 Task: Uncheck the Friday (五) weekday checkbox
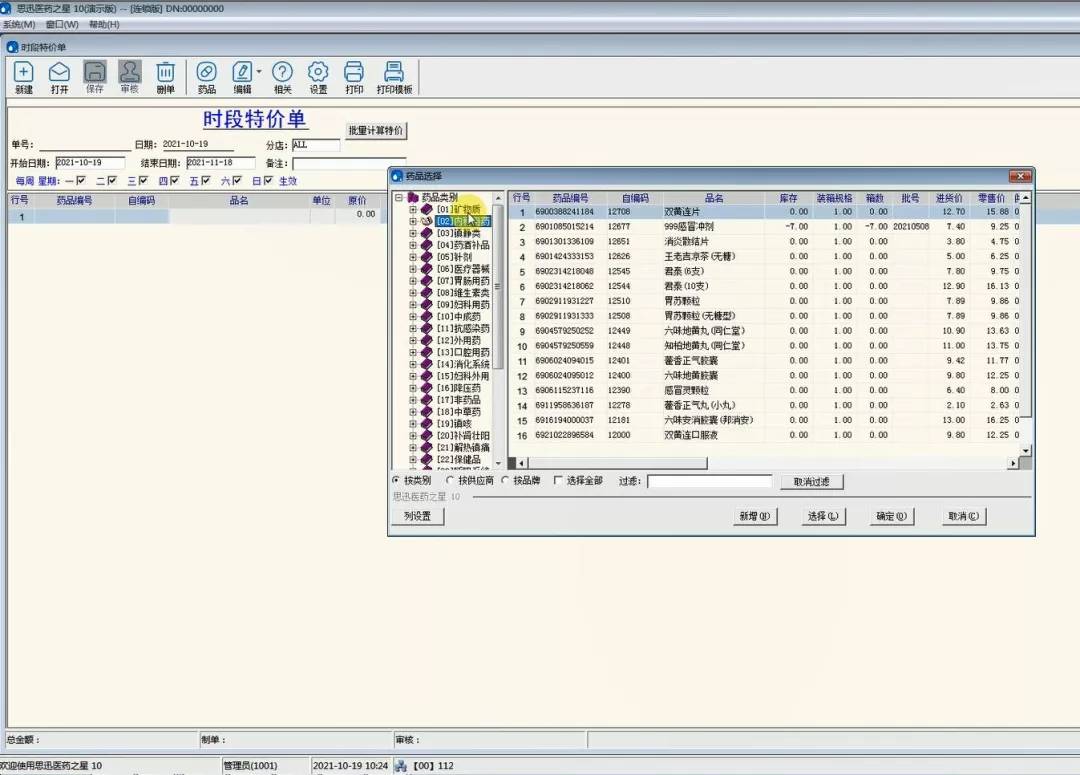click(x=205, y=180)
